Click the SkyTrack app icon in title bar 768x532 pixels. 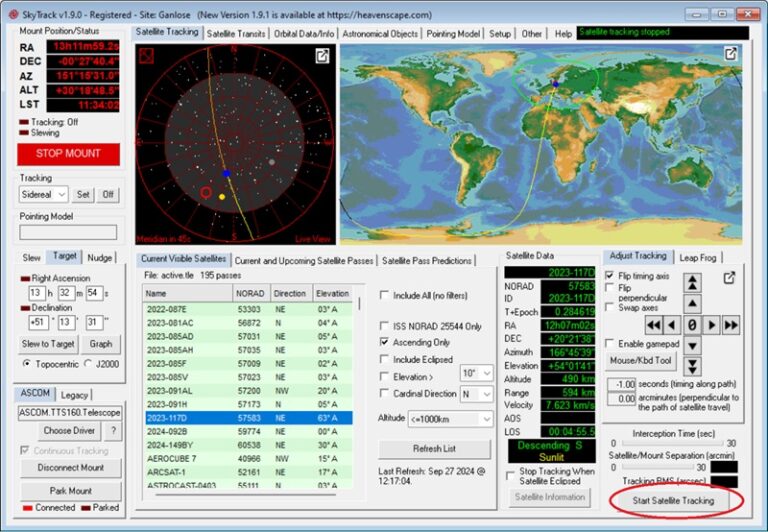coord(13,15)
